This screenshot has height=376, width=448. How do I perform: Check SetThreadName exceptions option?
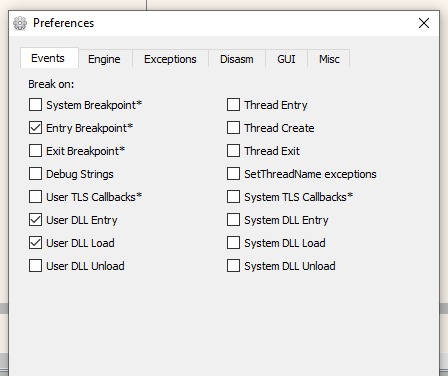coord(233,174)
